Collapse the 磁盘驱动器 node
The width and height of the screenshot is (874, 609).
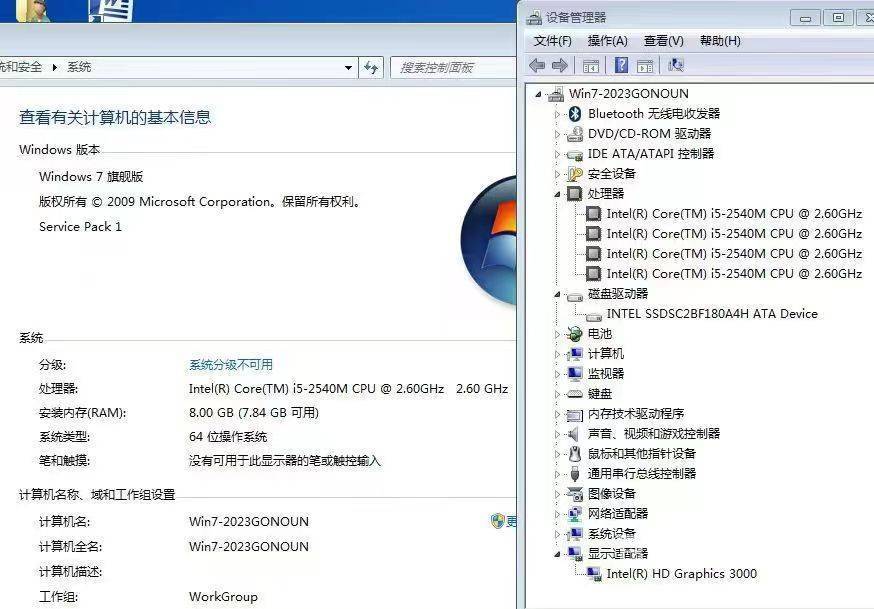pyautogui.click(x=557, y=295)
